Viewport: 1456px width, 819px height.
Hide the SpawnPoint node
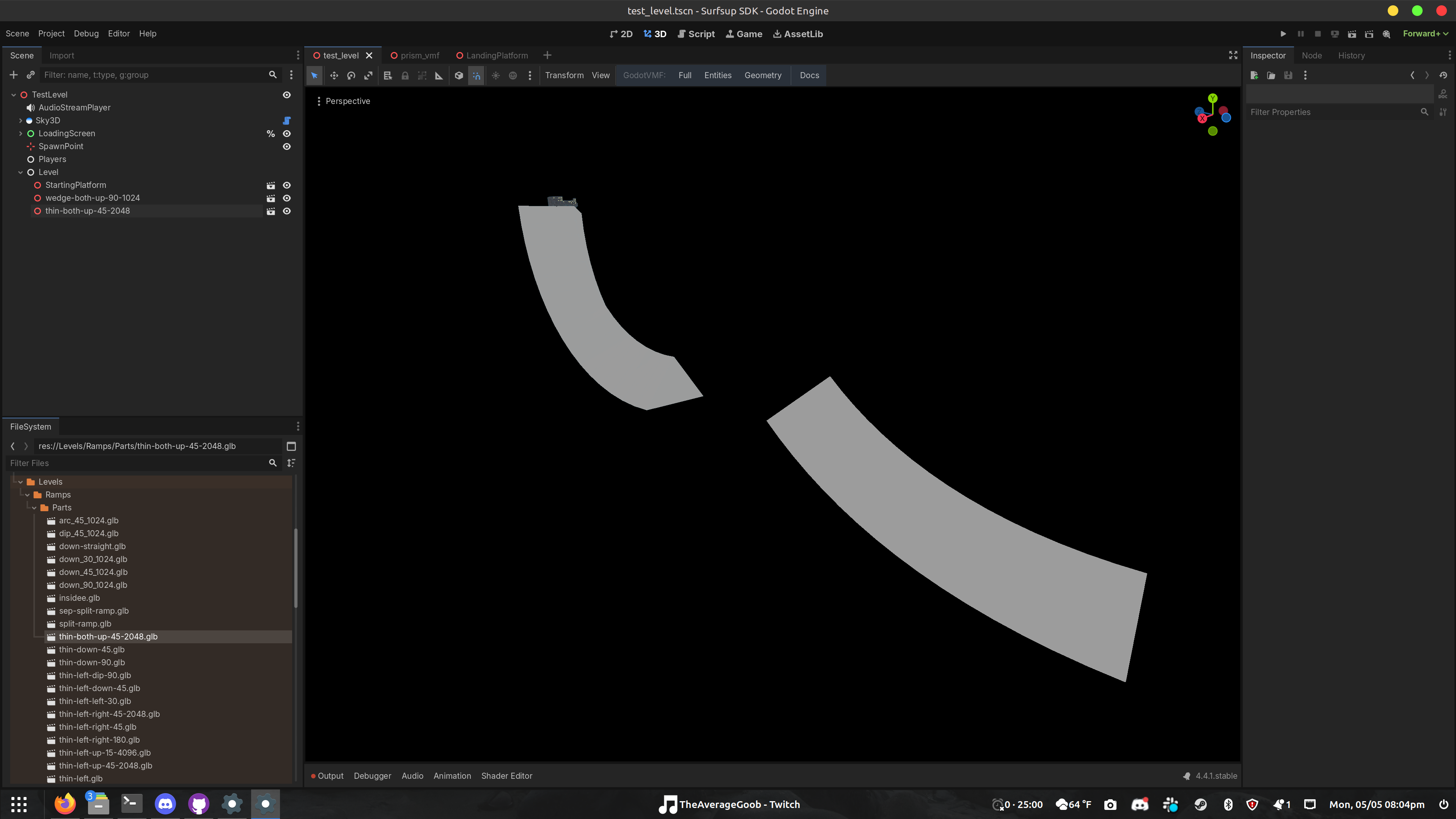(286, 146)
